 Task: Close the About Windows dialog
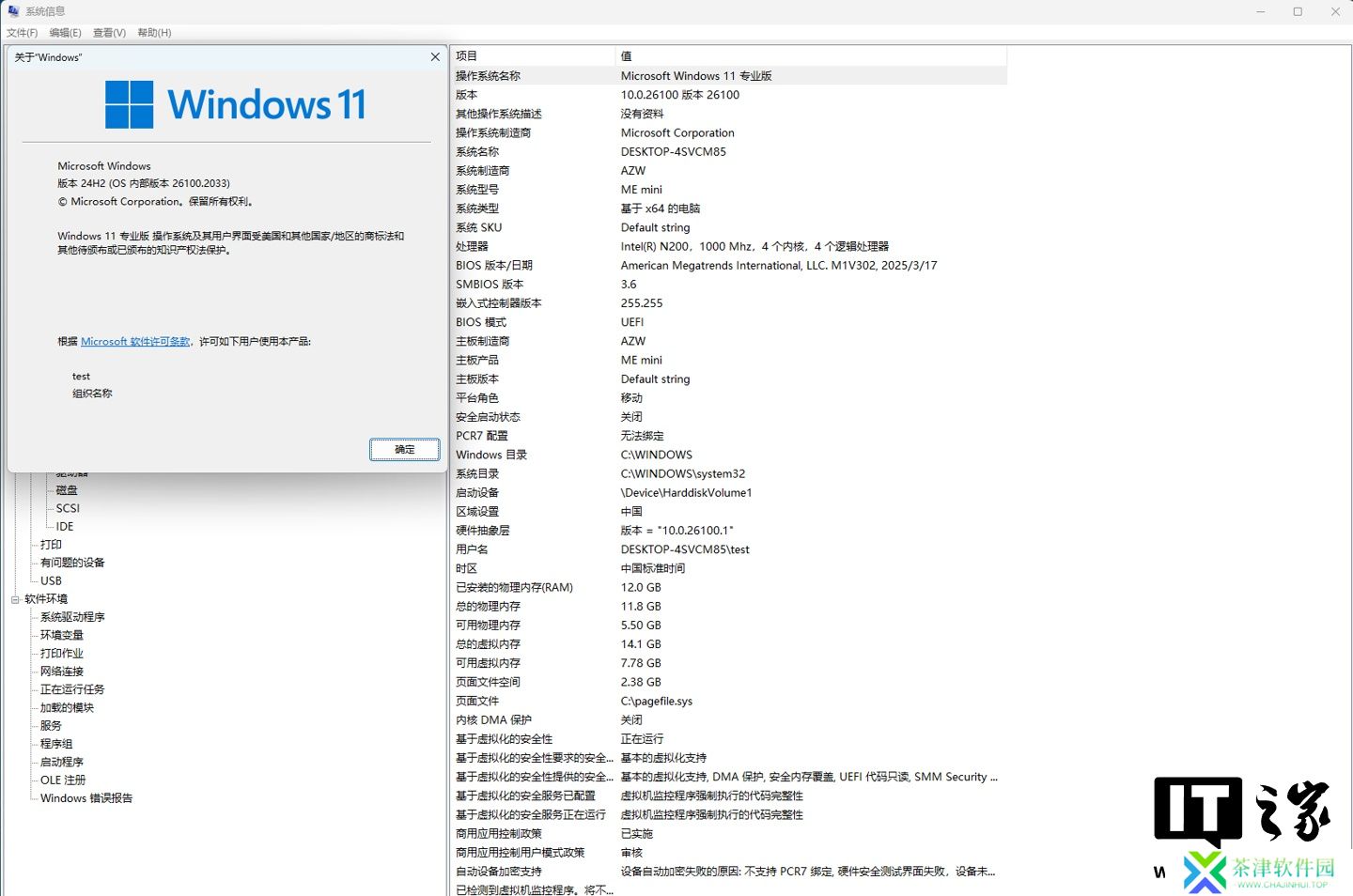click(435, 57)
